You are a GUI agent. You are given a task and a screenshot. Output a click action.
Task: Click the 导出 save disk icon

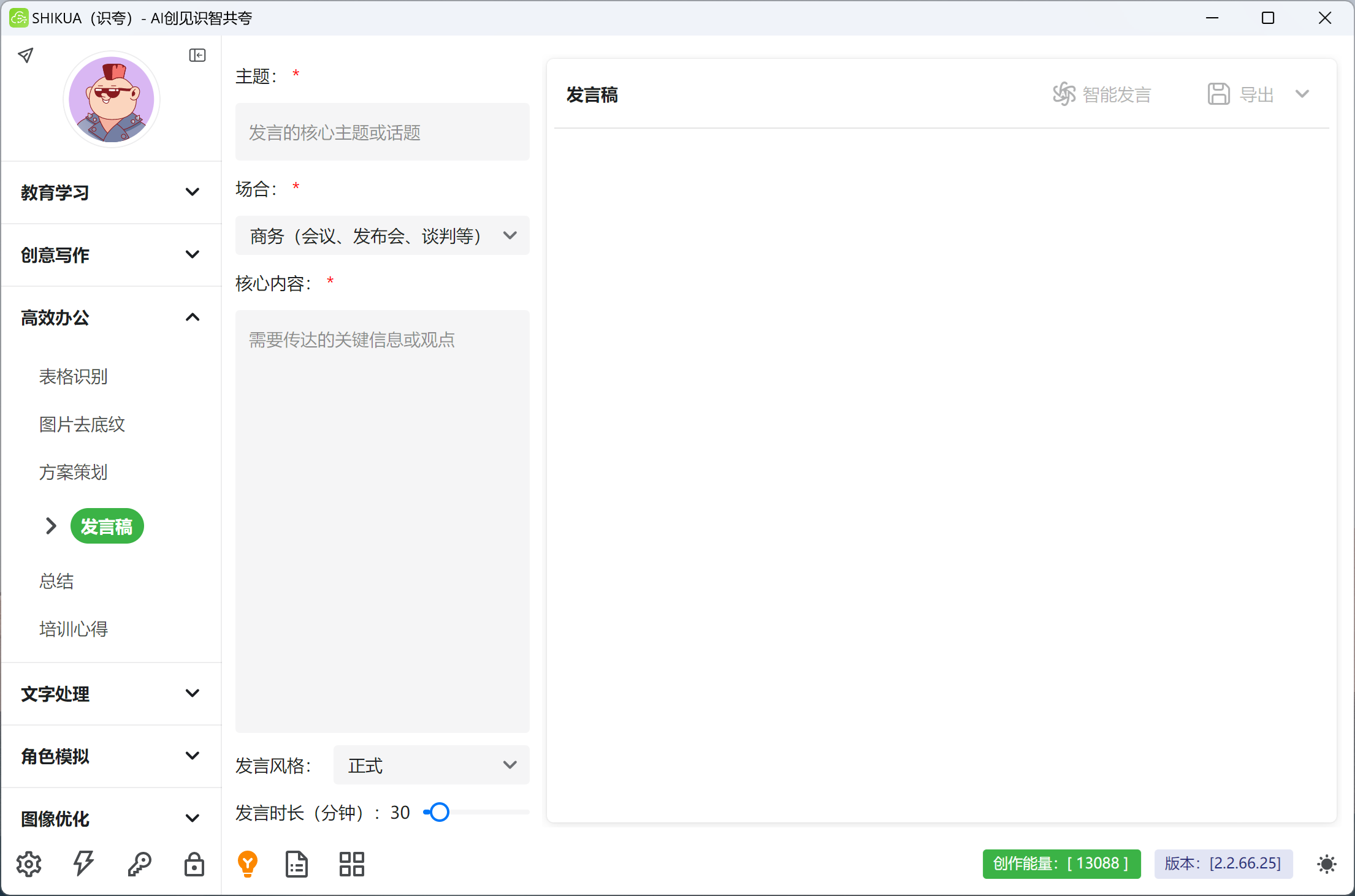tap(1219, 94)
